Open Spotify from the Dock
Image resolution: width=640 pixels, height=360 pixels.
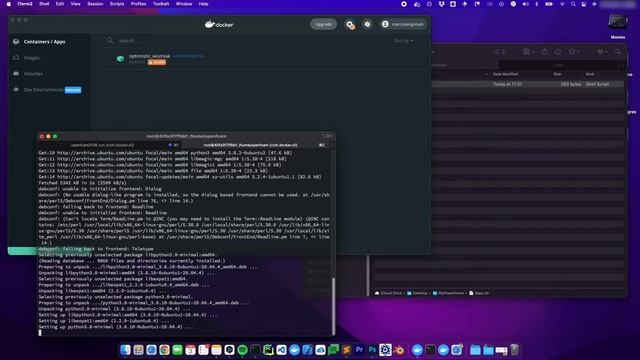[x=242, y=350]
